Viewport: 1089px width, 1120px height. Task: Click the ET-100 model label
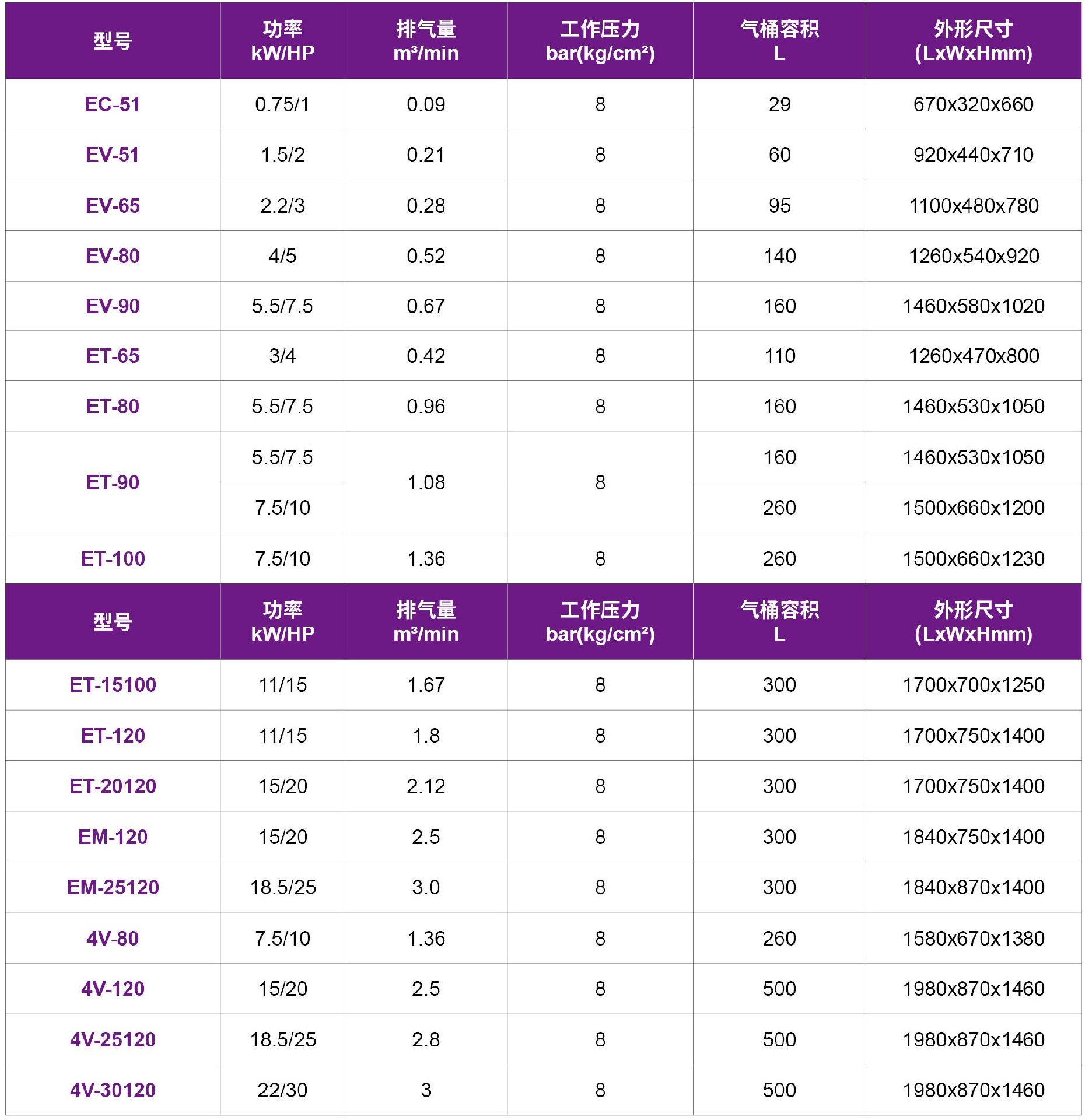113,559
